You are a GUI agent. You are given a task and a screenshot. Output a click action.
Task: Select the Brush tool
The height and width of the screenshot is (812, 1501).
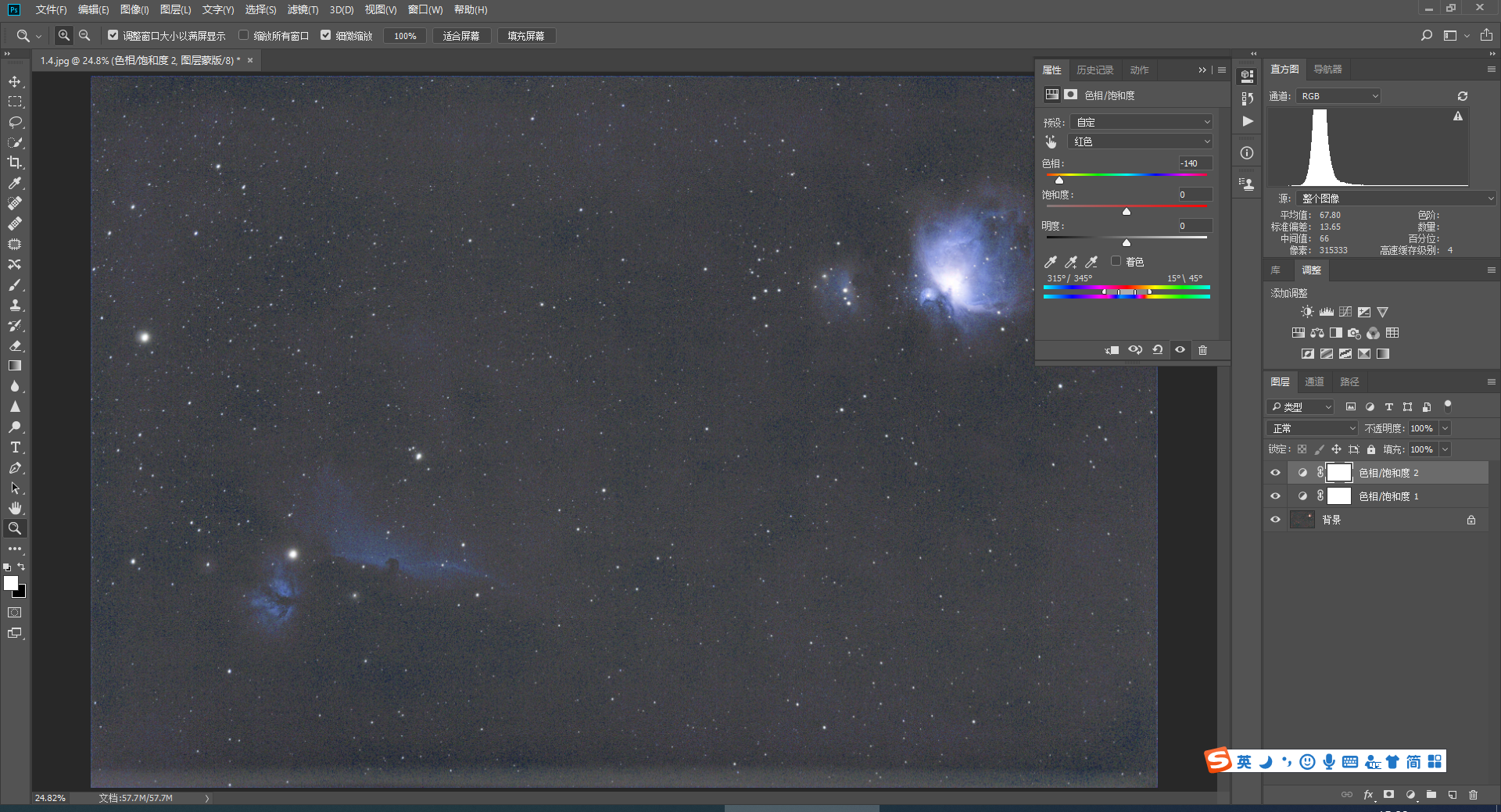click(x=15, y=284)
